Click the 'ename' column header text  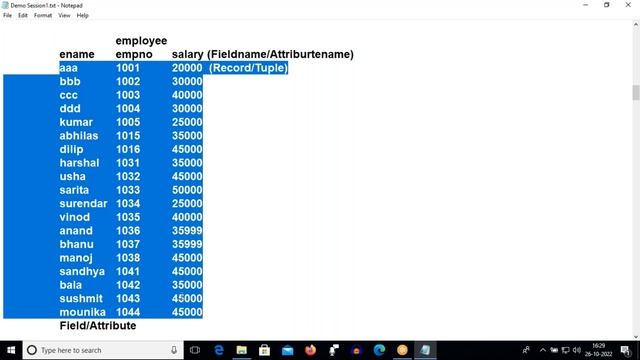click(77, 54)
